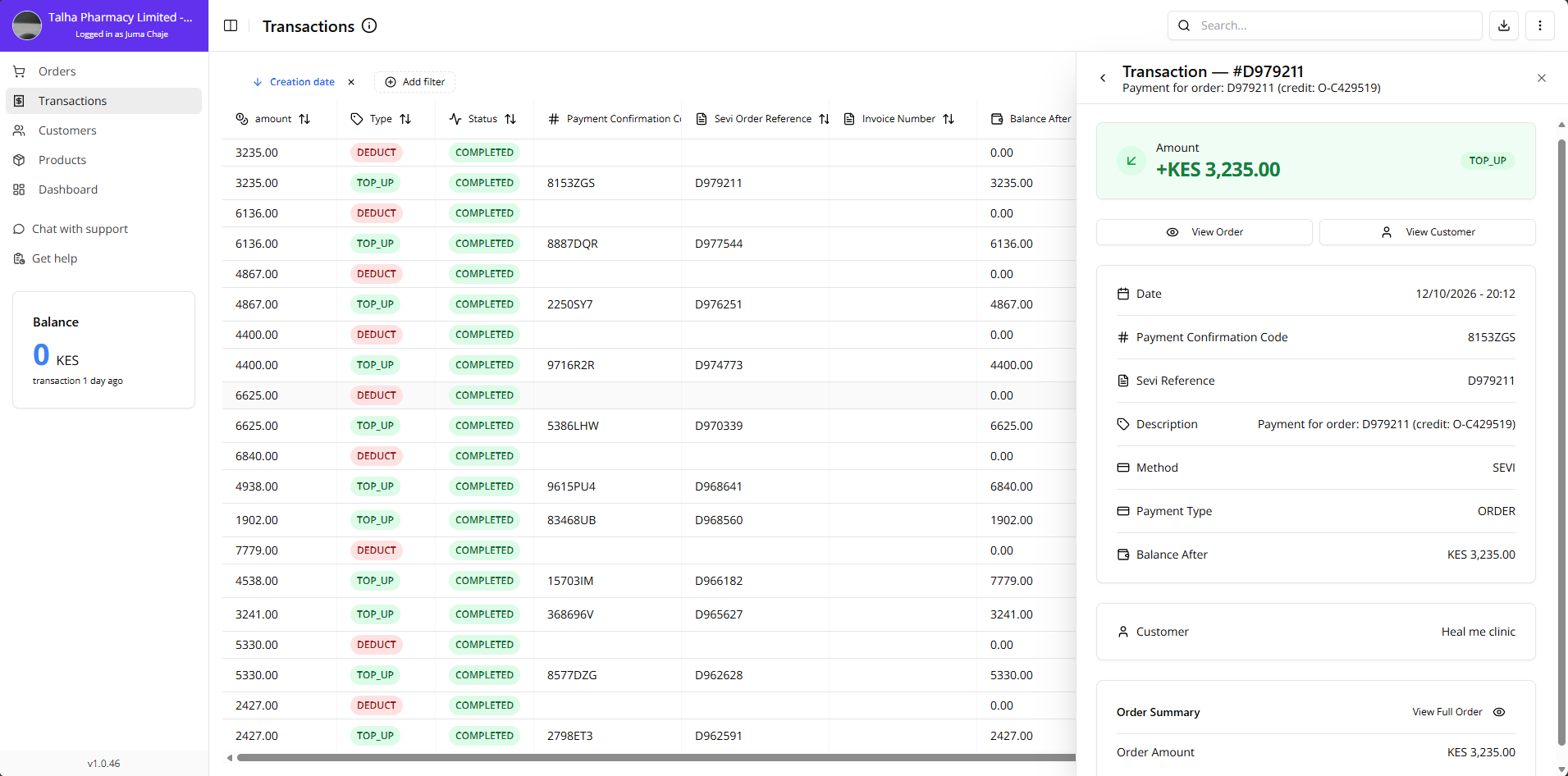Remove the Creation date filter

click(x=351, y=82)
